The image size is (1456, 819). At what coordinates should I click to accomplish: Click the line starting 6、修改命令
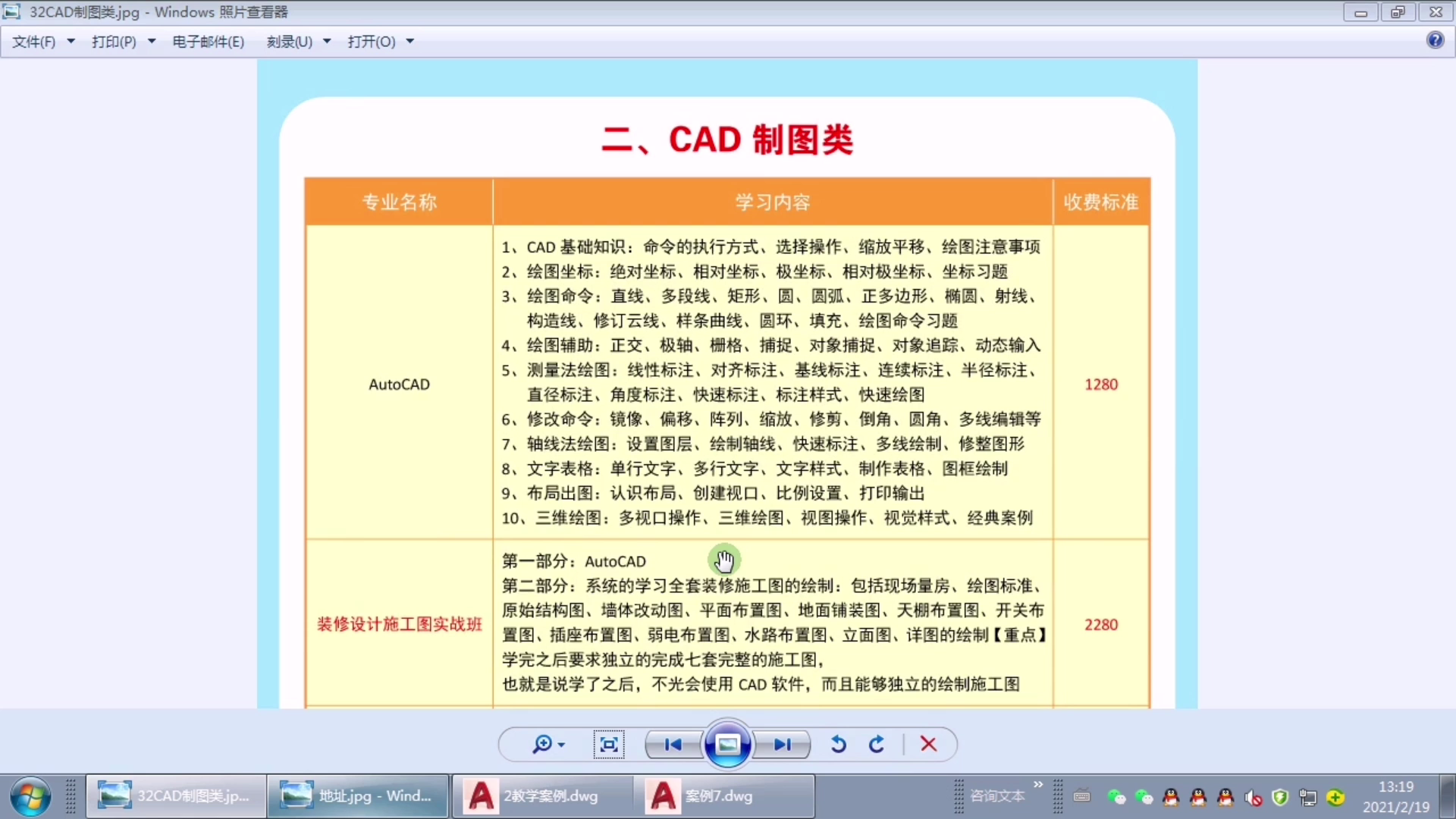coord(770,419)
